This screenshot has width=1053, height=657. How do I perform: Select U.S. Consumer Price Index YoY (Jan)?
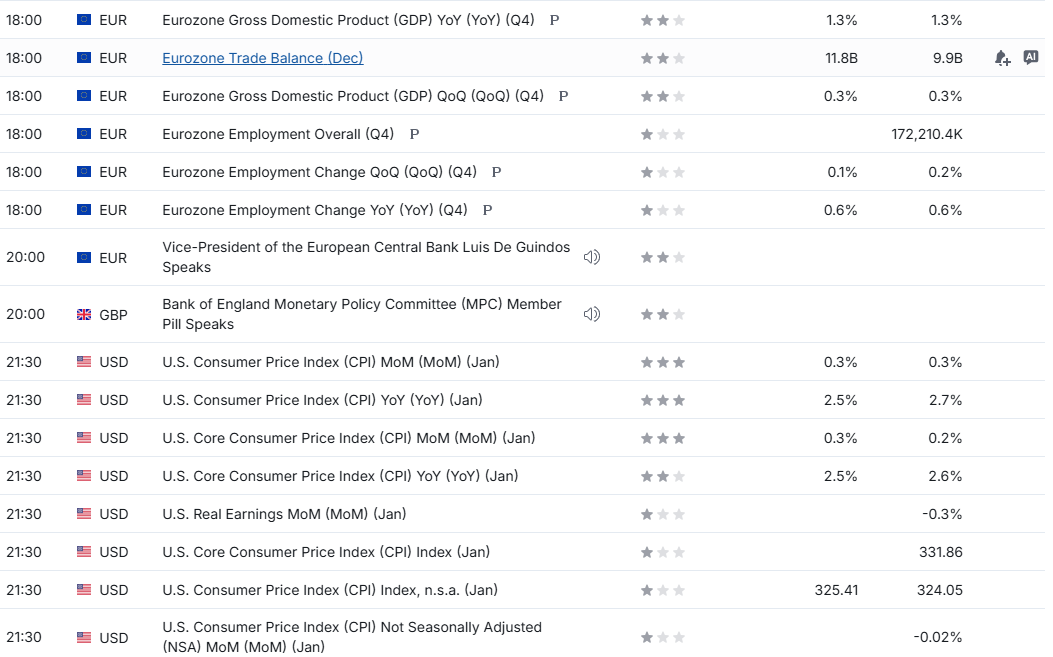pyautogui.click(x=322, y=400)
